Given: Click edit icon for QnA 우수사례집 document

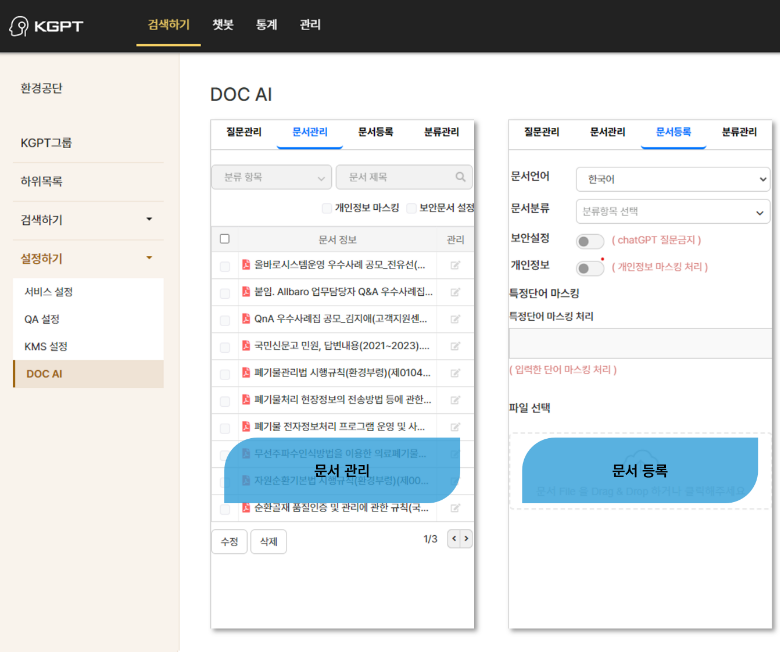Looking at the screenshot, I should pos(455,320).
